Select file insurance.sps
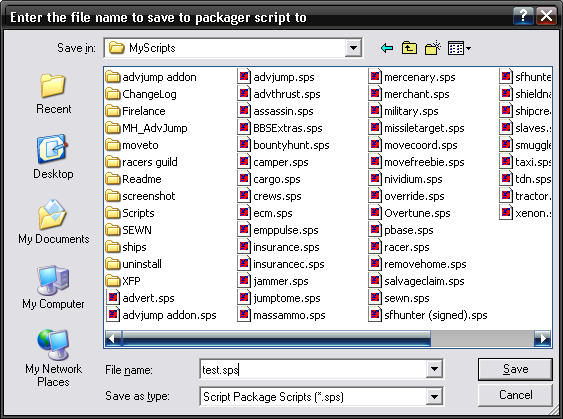The width and height of the screenshot is (563, 419). tap(279, 247)
